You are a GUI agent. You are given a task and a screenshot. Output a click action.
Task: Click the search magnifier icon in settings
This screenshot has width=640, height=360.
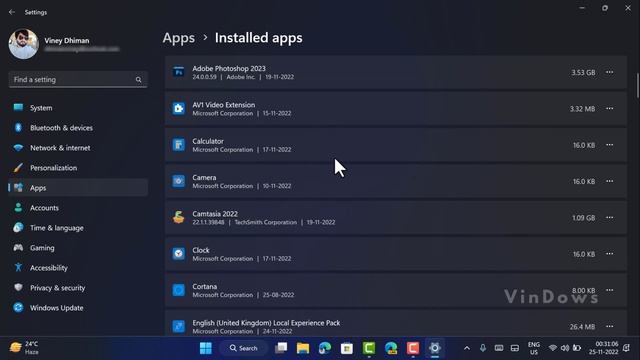click(138, 80)
